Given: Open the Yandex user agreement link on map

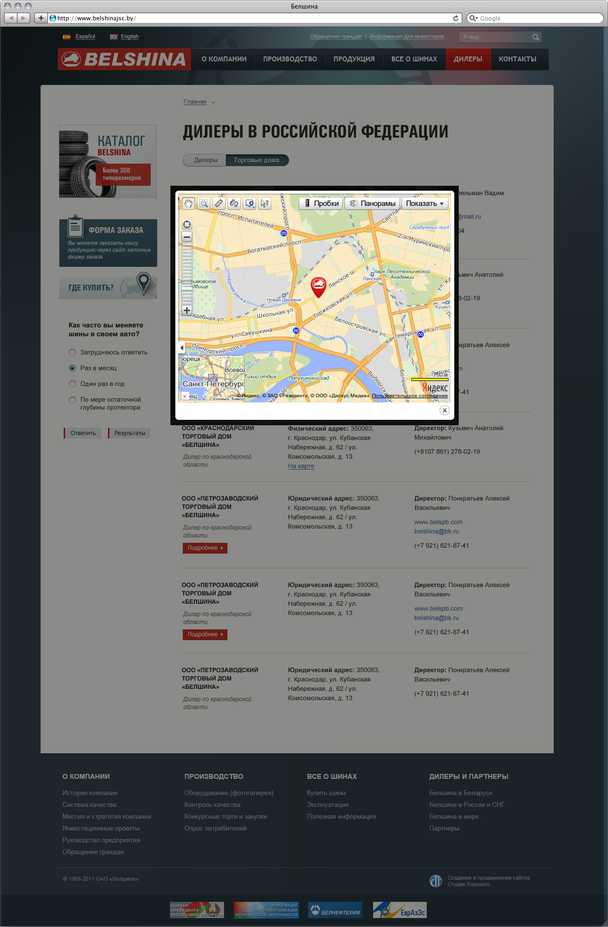Looking at the screenshot, I should 410,396.
